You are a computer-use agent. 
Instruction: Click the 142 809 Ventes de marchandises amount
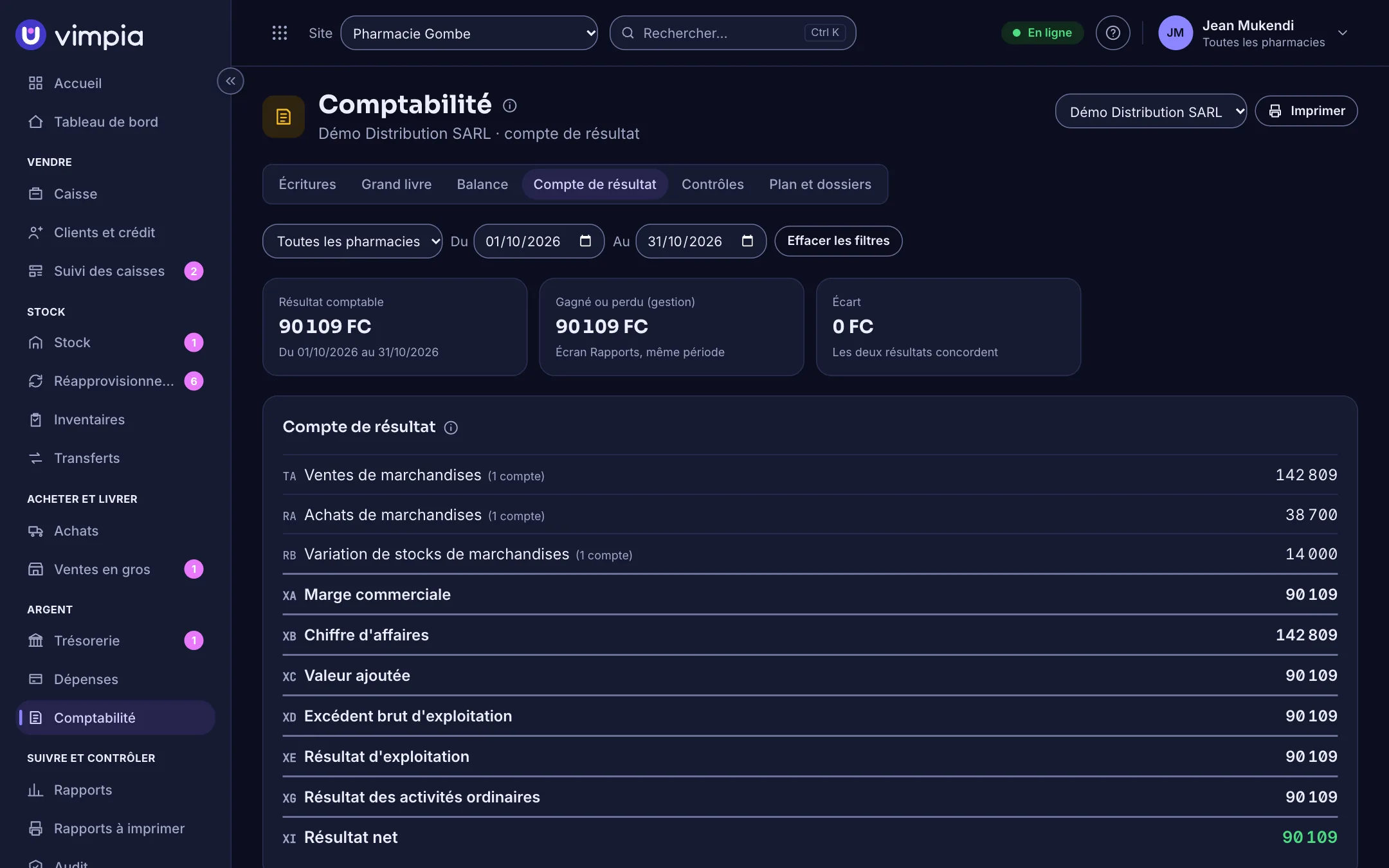(x=1306, y=475)
